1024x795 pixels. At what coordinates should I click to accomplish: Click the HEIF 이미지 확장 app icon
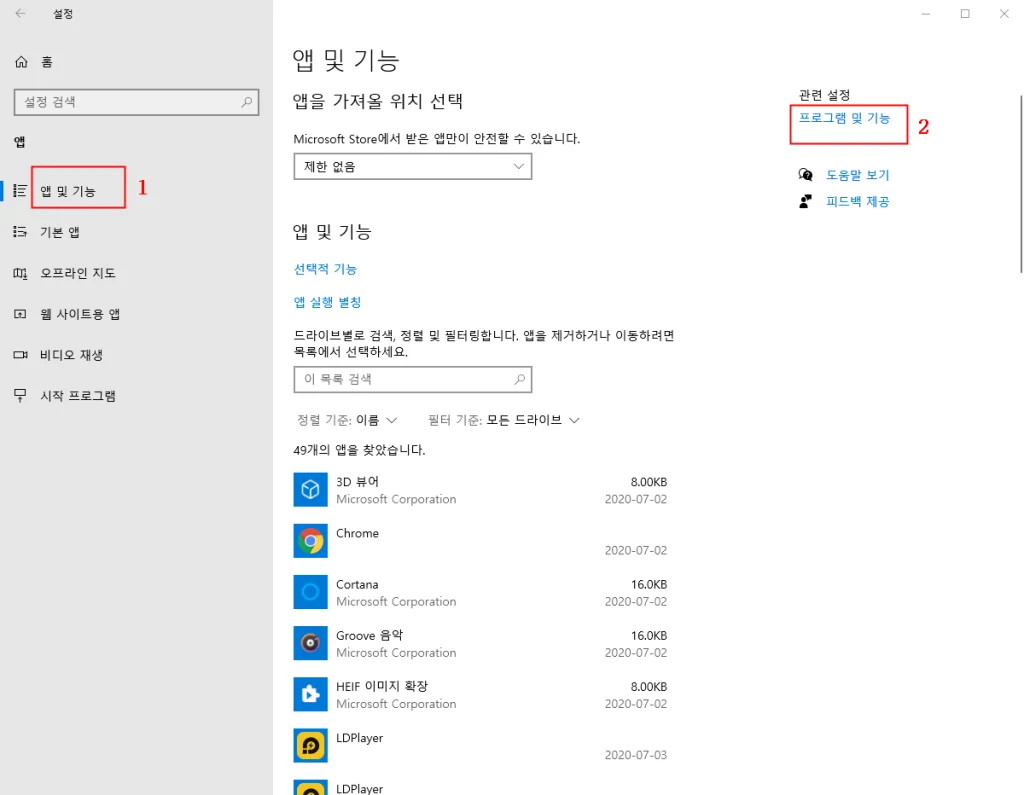coord(310,694)
